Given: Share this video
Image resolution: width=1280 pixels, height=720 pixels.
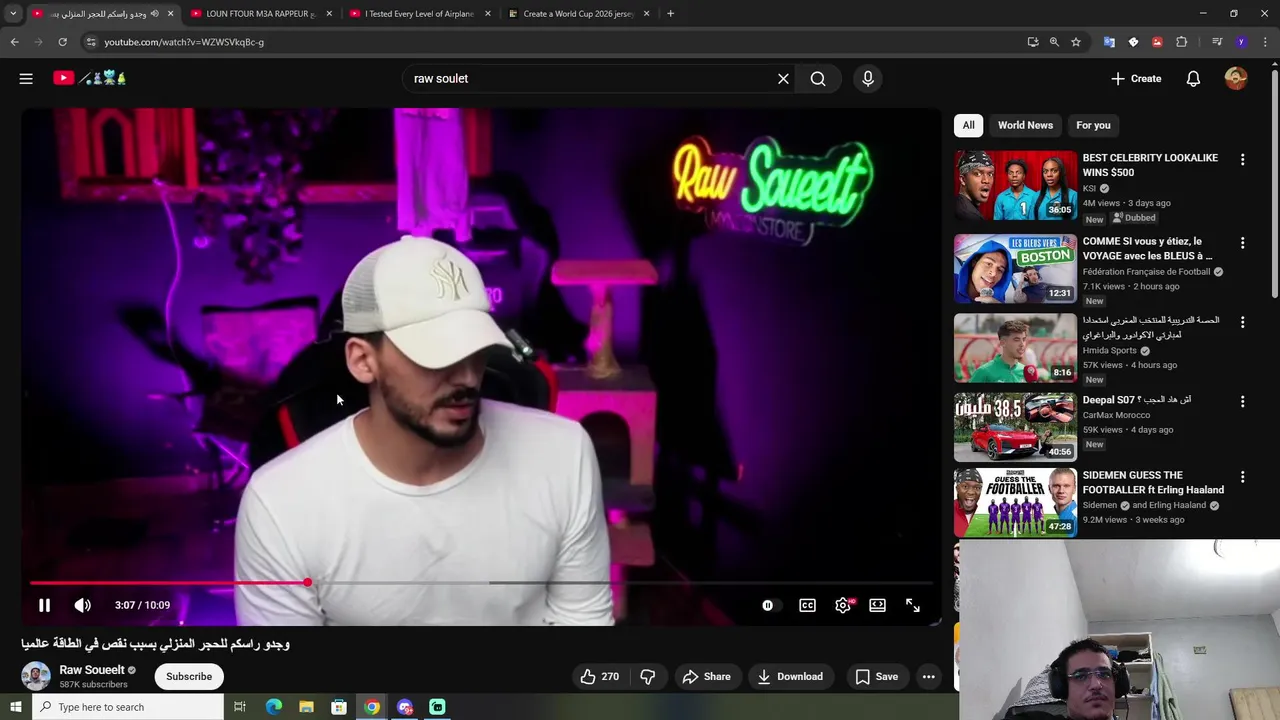Looking at the screenshot, I should [x=706, y=677].
